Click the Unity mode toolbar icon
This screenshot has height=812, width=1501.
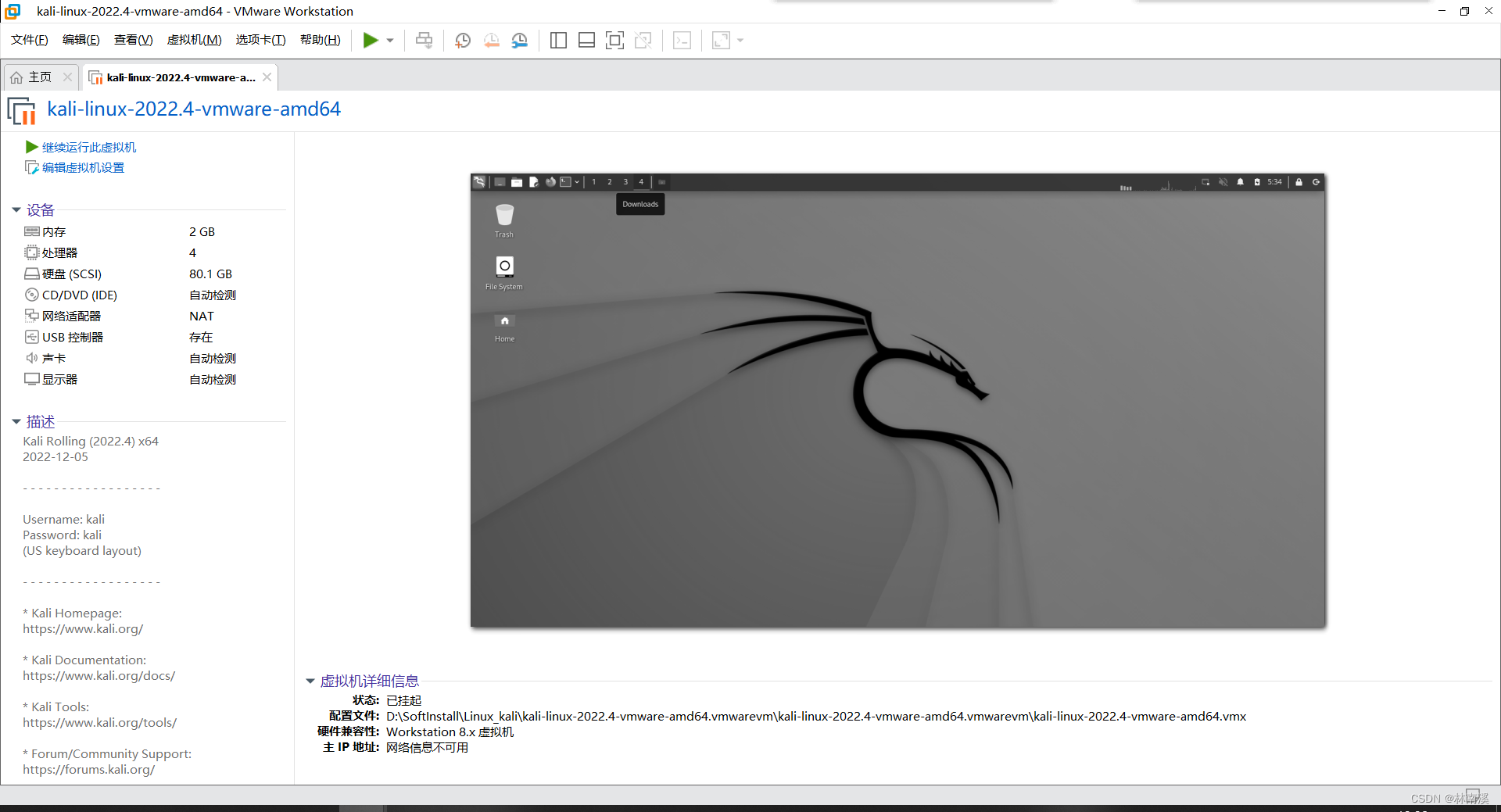(x=643, y=40)
